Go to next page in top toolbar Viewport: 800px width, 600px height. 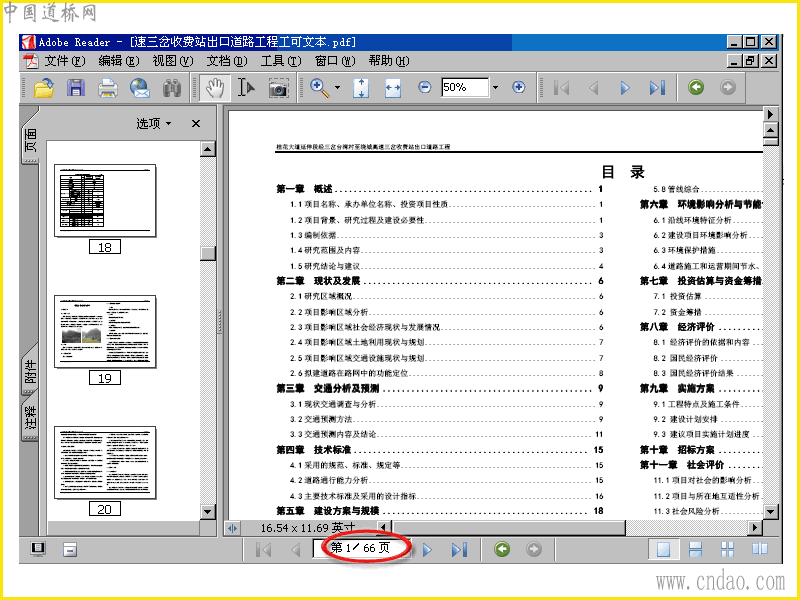pos(625,88)
